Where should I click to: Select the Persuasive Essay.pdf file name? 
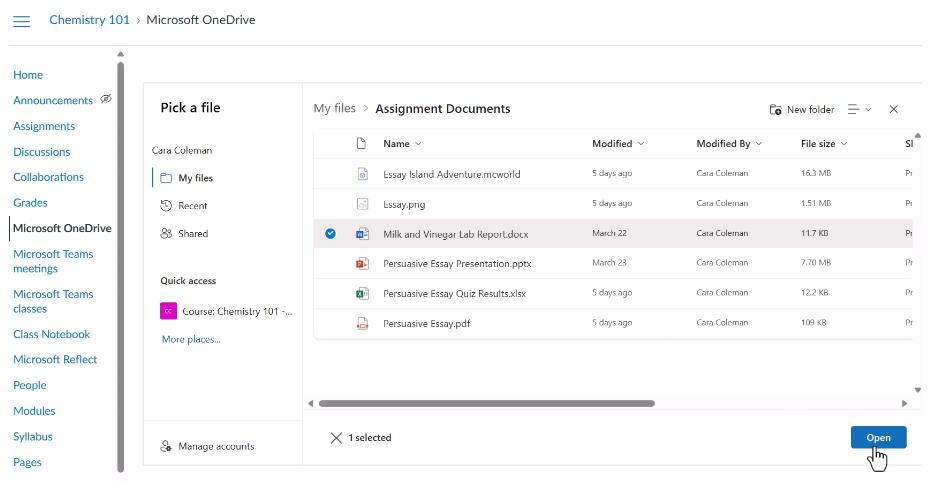[426, 323]
